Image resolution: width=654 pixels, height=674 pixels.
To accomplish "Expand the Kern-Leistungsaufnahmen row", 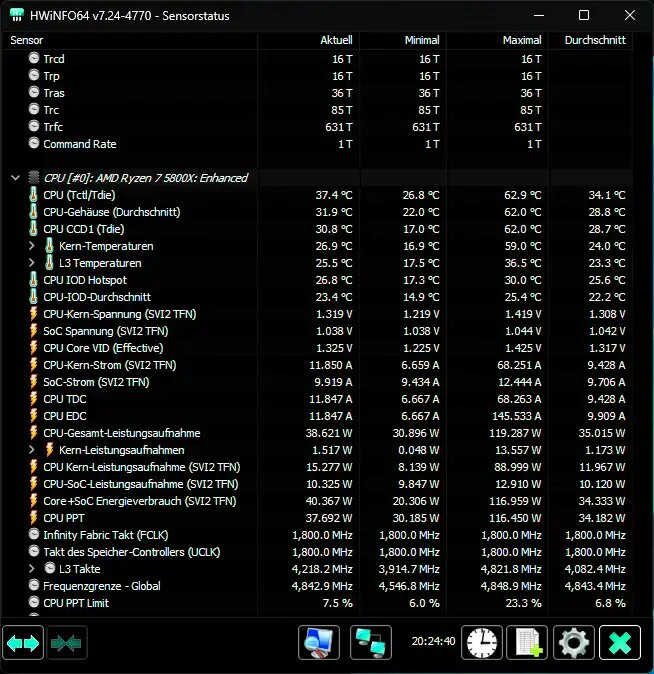I will (31, 450).
